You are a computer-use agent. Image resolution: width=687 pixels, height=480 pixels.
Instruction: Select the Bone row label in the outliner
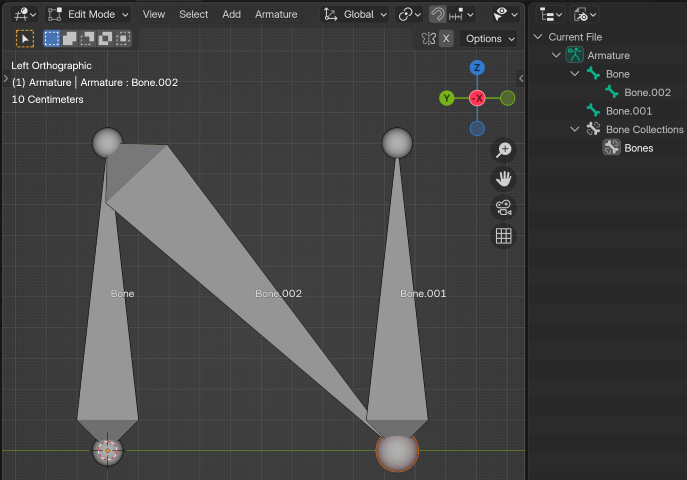(x=617, y=74)
